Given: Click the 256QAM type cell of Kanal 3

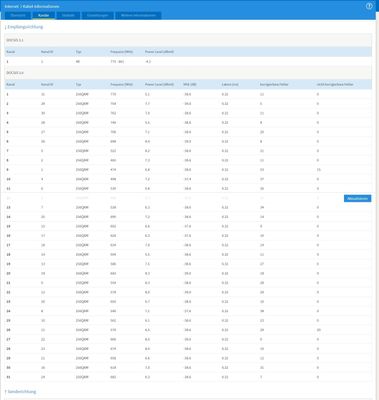Looking at the screenshot, I should click(82, 113).
